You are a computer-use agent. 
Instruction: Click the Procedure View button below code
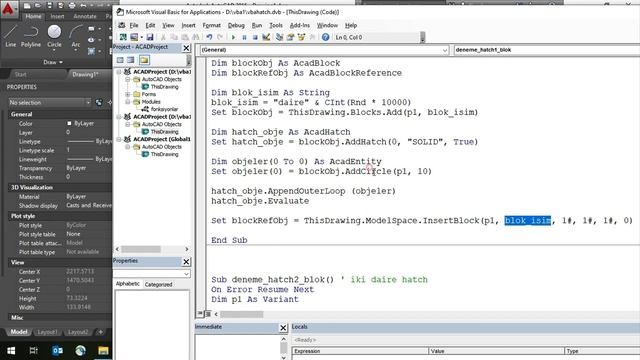[x=200, y=313]
